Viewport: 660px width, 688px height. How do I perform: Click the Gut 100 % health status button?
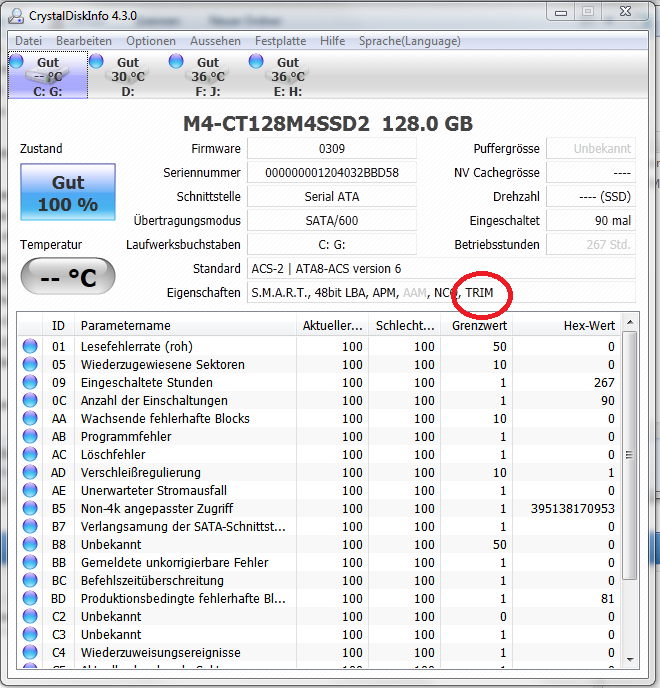tap(68, 192)
